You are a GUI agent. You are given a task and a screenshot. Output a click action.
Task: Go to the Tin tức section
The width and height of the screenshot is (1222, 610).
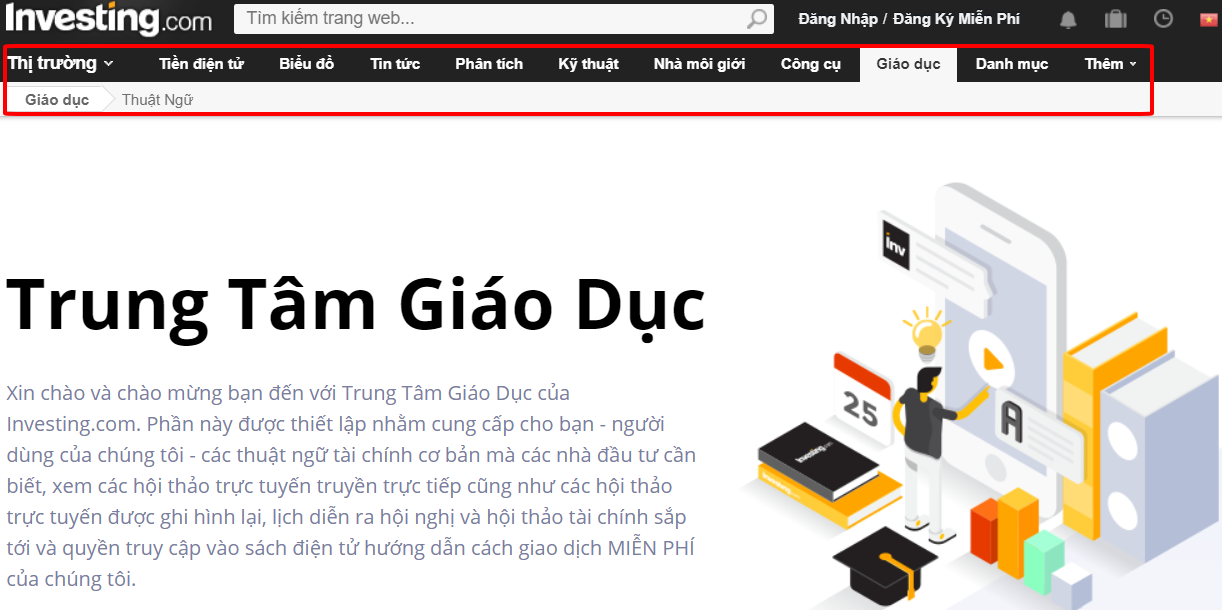[395, 64]
